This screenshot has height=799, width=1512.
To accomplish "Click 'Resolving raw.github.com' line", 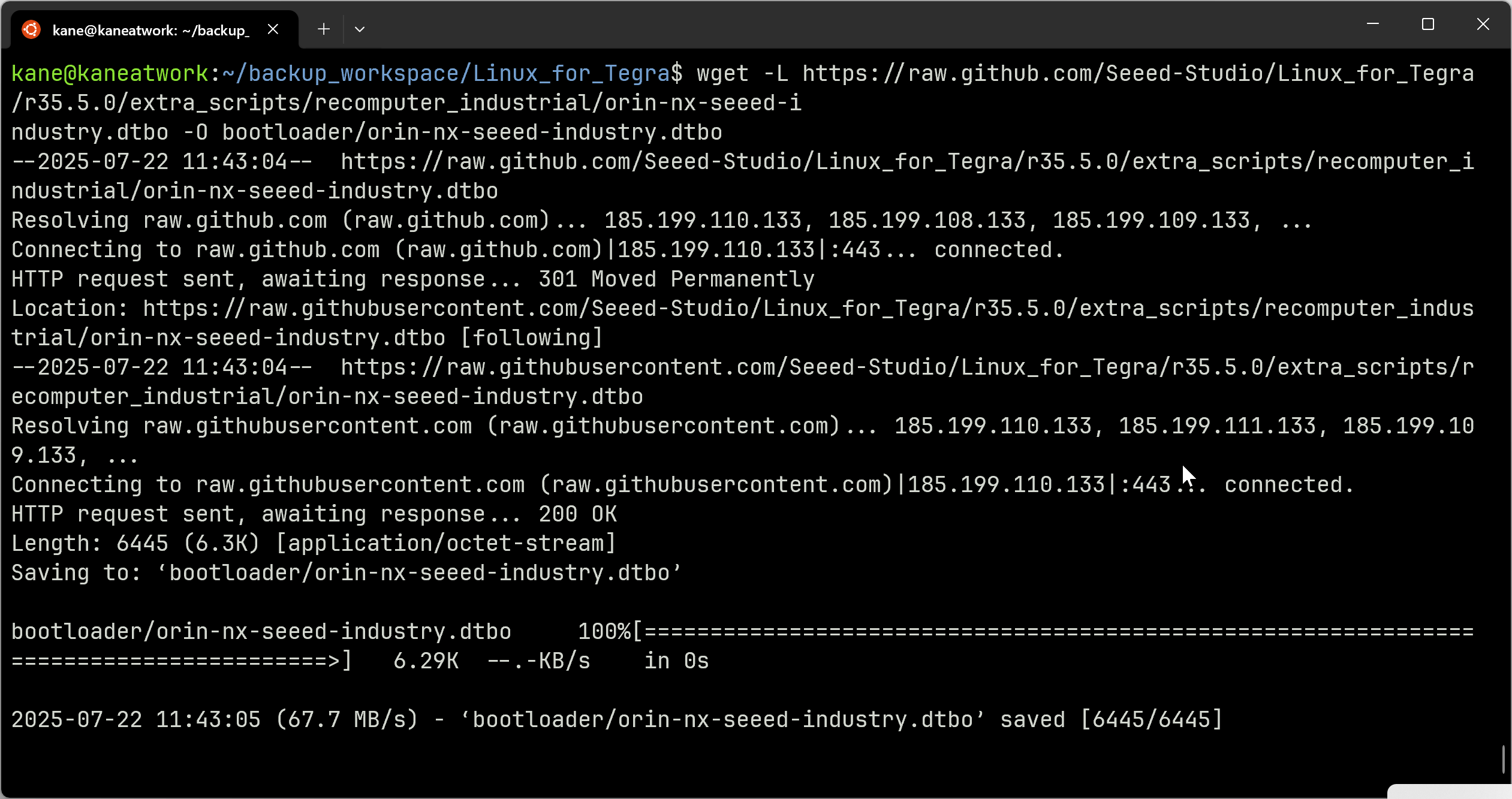I will (662, 220).
